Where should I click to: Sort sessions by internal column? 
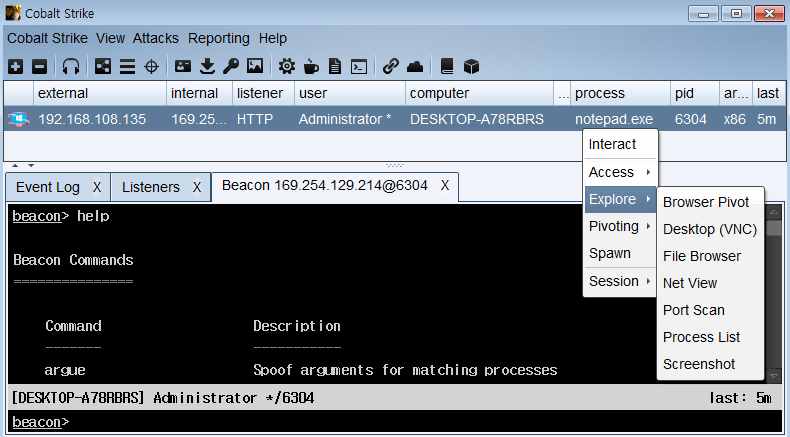click(x=200, y=93)
